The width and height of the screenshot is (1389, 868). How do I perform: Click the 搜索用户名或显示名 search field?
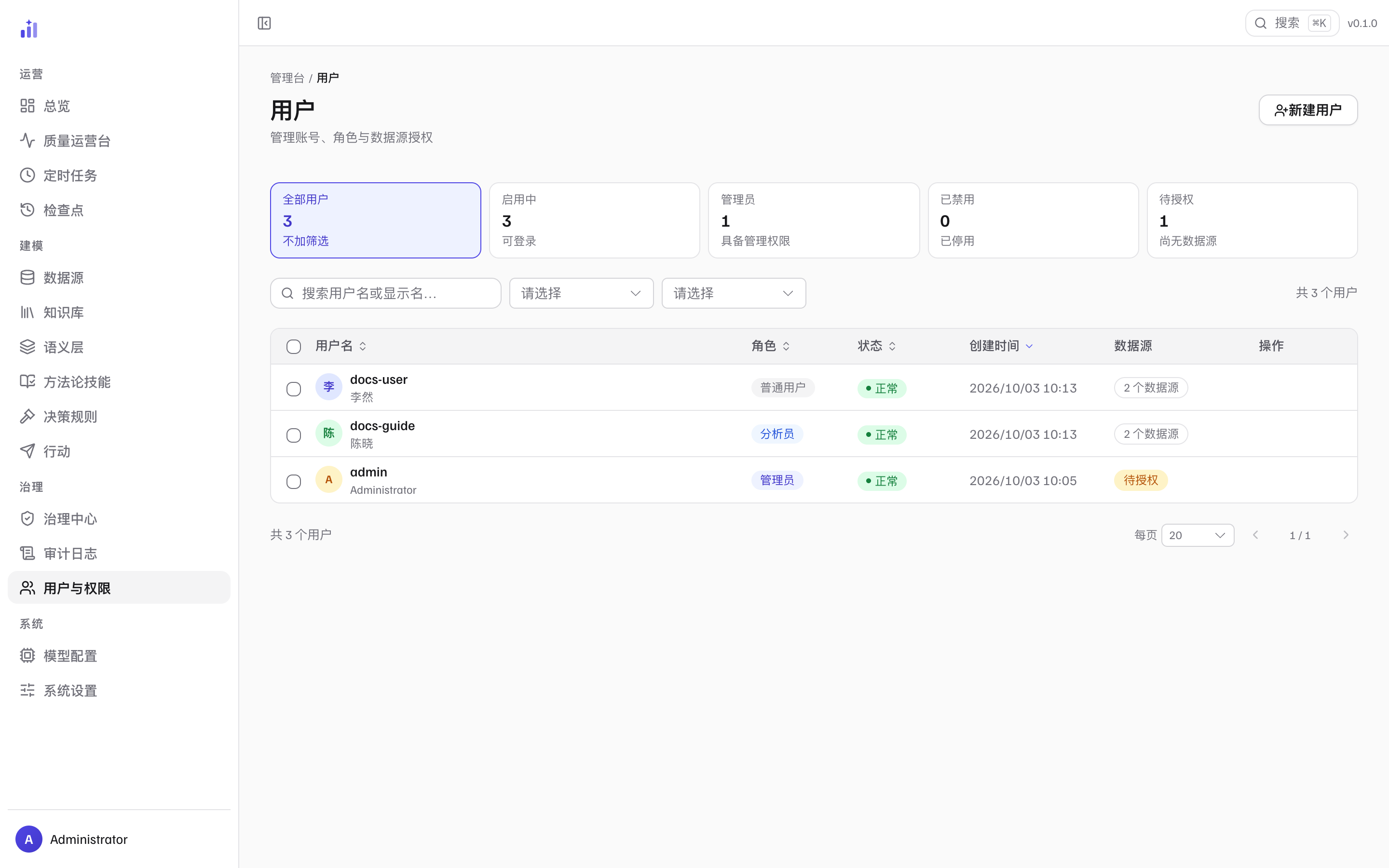(385, 293)
